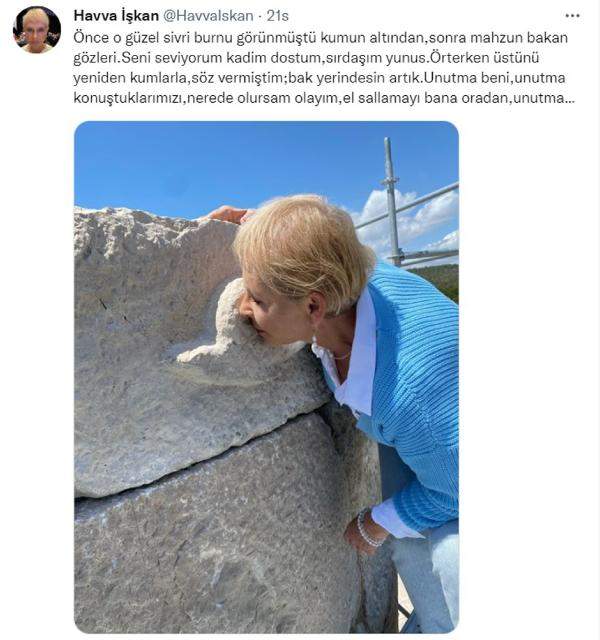
Task: Click the truncated last line ending "unutma..."
Action: tap(324, 98)
